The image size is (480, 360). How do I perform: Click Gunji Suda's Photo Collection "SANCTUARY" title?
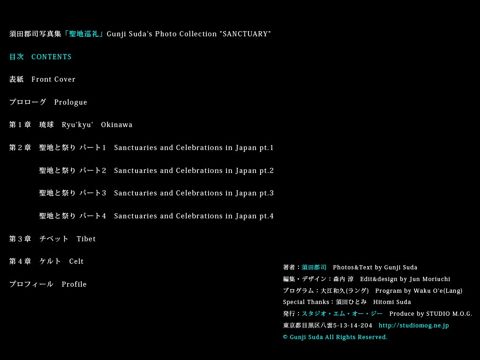[x=189, y=34]
